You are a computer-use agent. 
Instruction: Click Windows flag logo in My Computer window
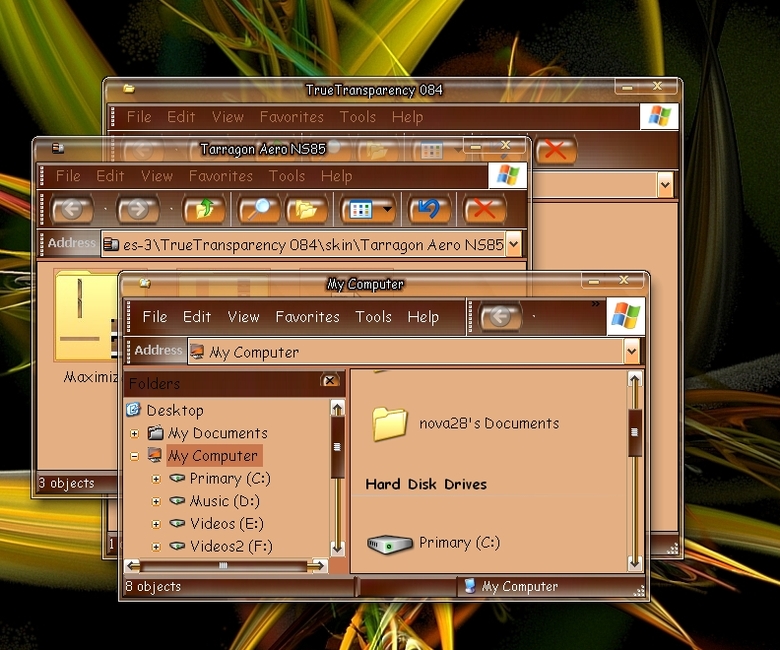click(625, 316)
